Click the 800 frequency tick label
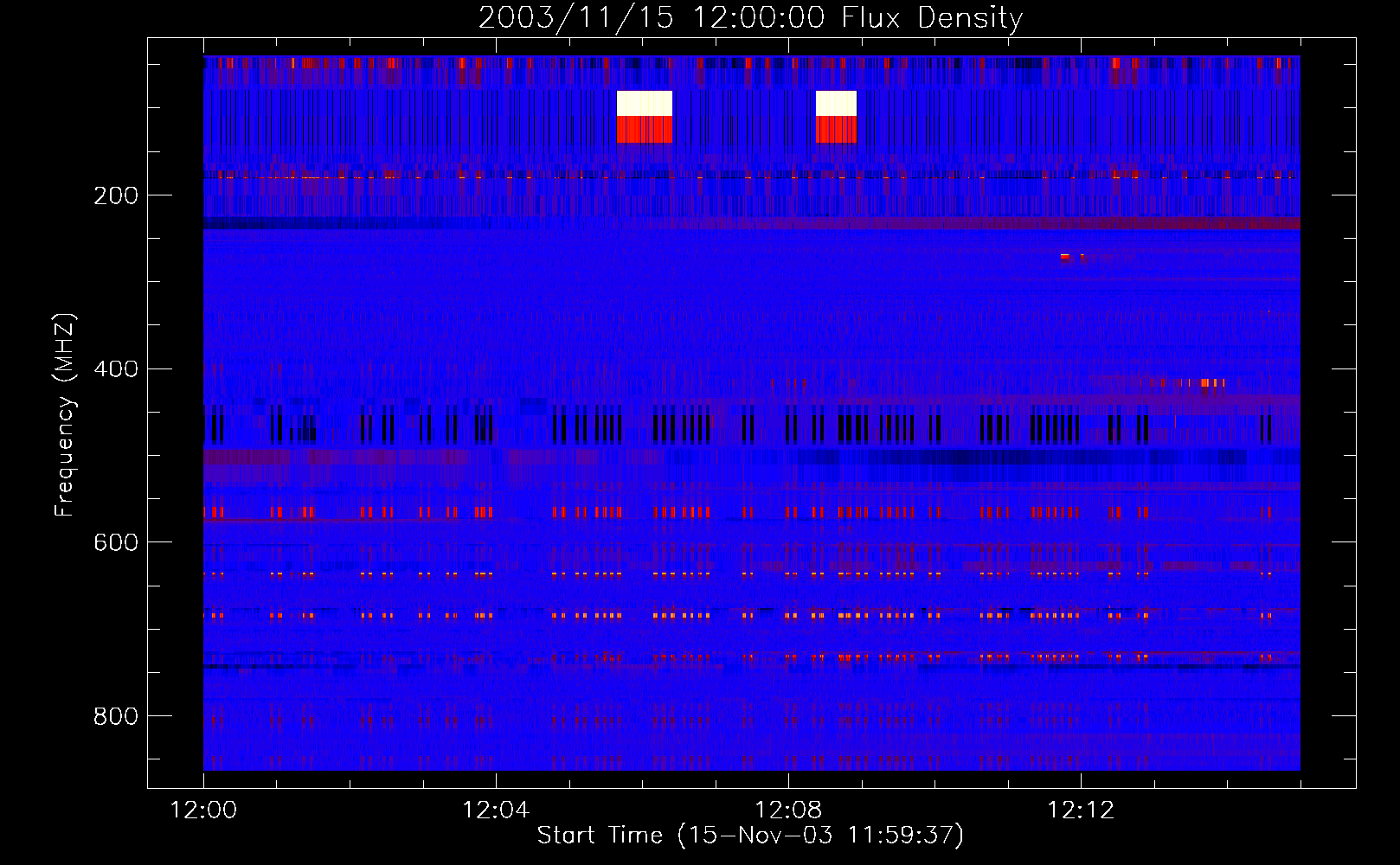 click(x=116, y=716)
